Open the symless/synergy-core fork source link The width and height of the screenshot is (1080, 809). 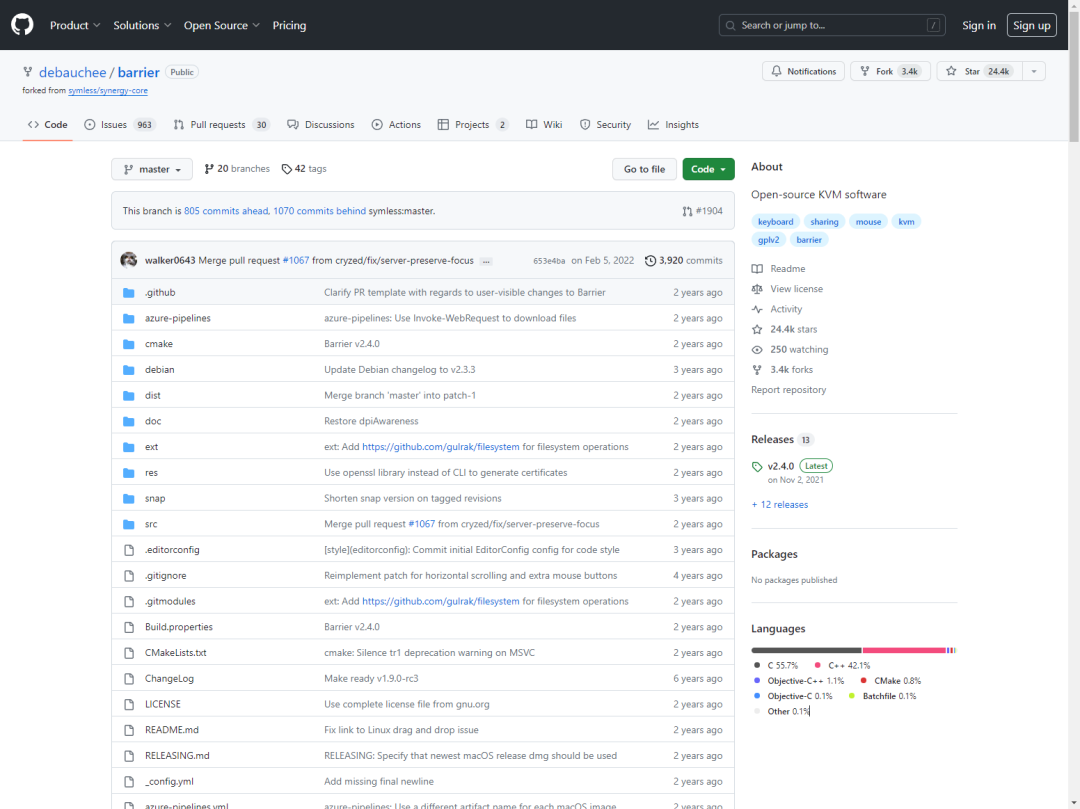click(x=107, y=91)
